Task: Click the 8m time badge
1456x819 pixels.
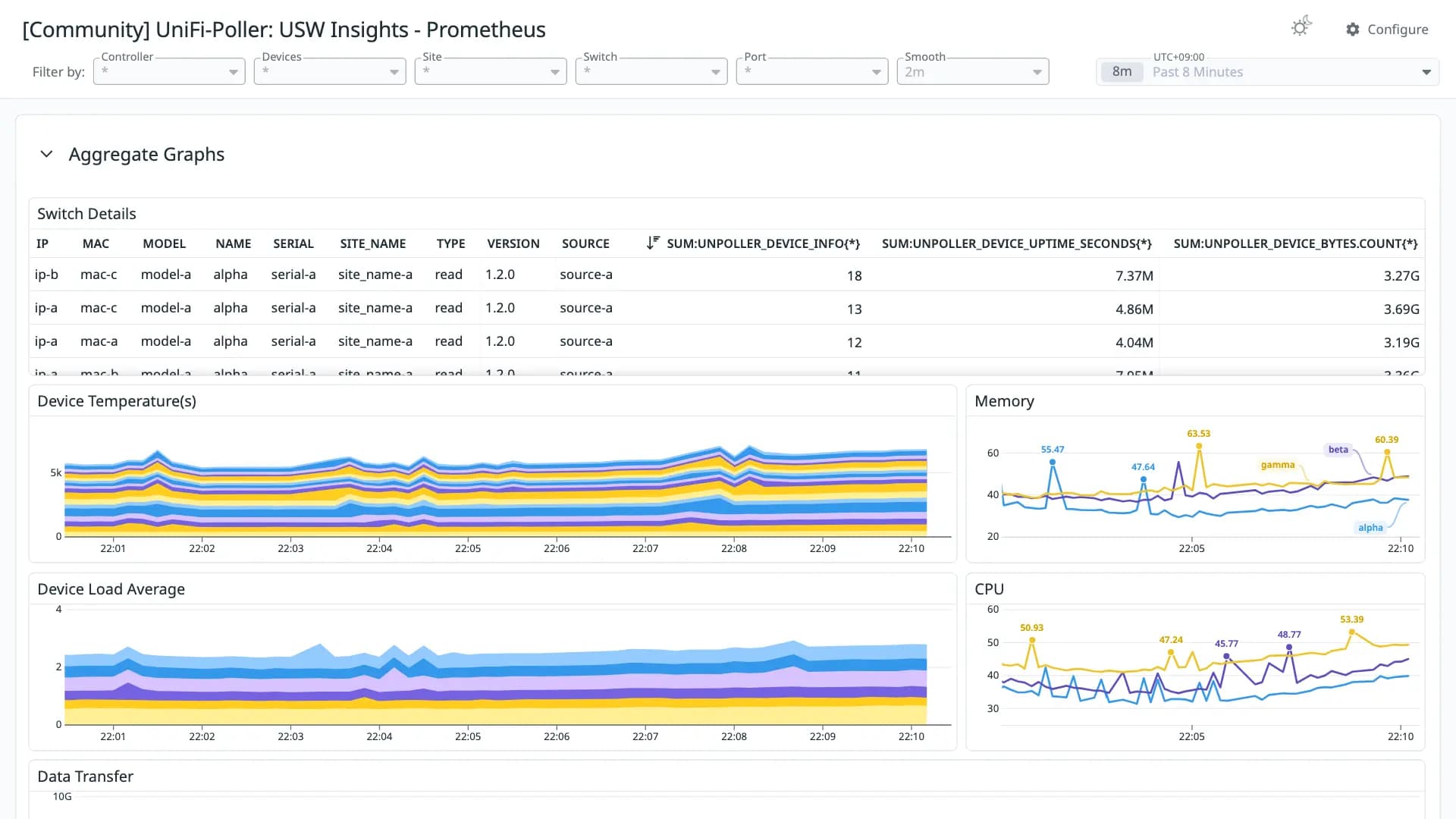Action: pos(1122,72)
